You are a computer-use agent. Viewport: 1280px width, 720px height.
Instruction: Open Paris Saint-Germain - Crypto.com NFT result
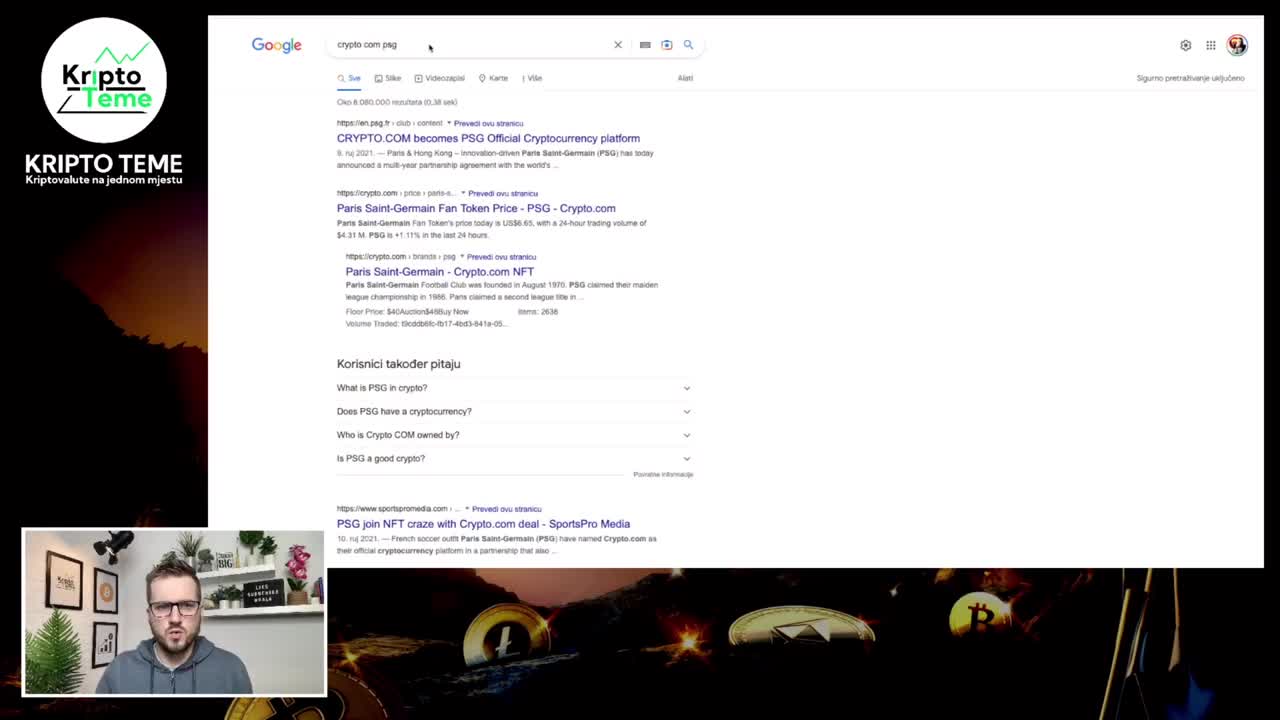440,271
